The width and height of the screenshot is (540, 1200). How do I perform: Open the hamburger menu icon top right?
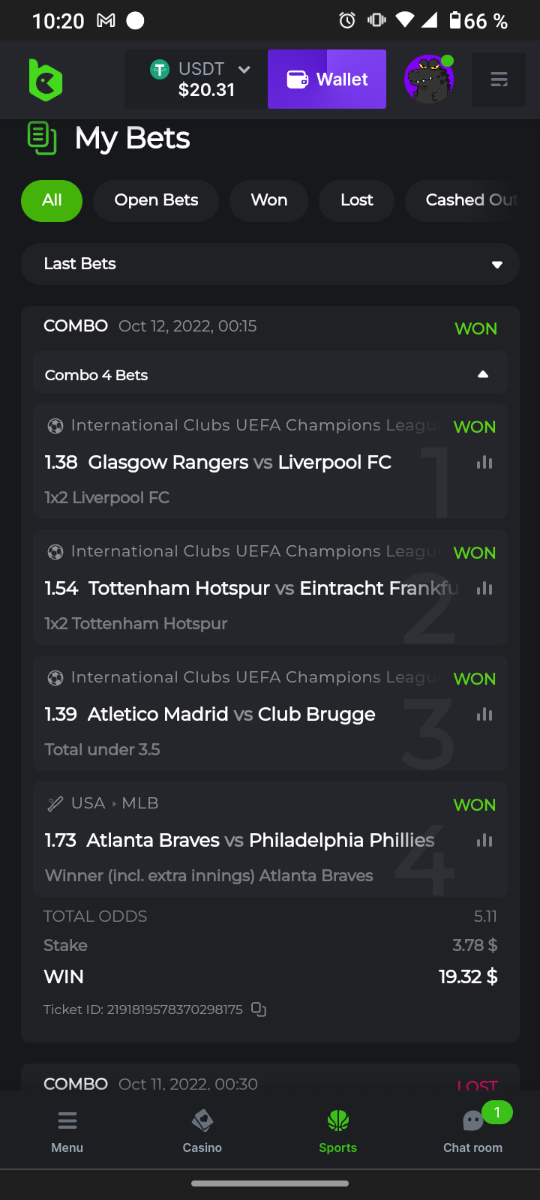click(499, 79)
